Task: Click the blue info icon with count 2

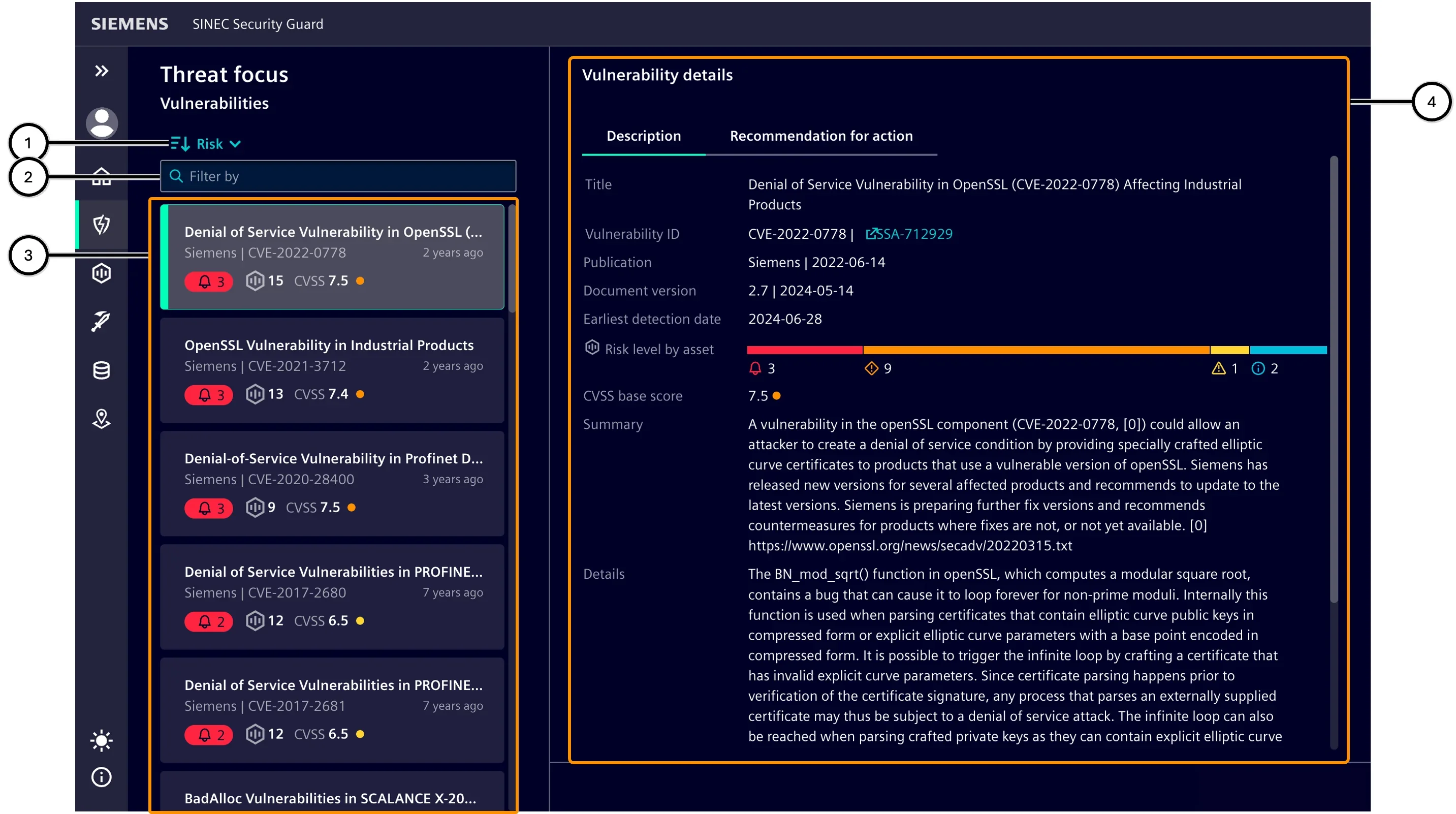Action: point(1258,368)
